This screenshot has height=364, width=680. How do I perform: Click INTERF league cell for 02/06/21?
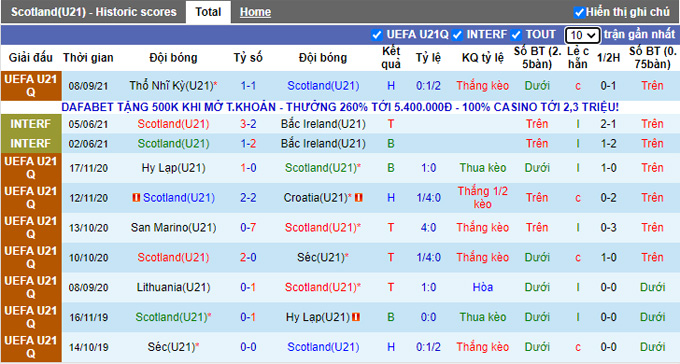pos(31,144)
